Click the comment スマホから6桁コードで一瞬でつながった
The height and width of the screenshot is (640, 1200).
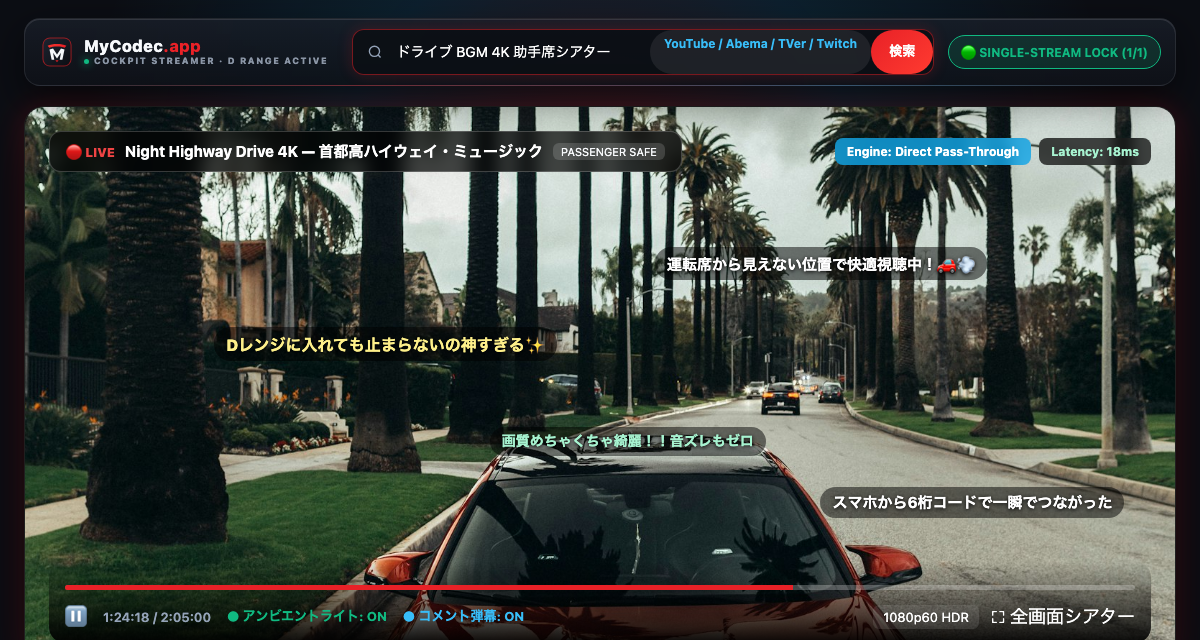pos(972,502)
